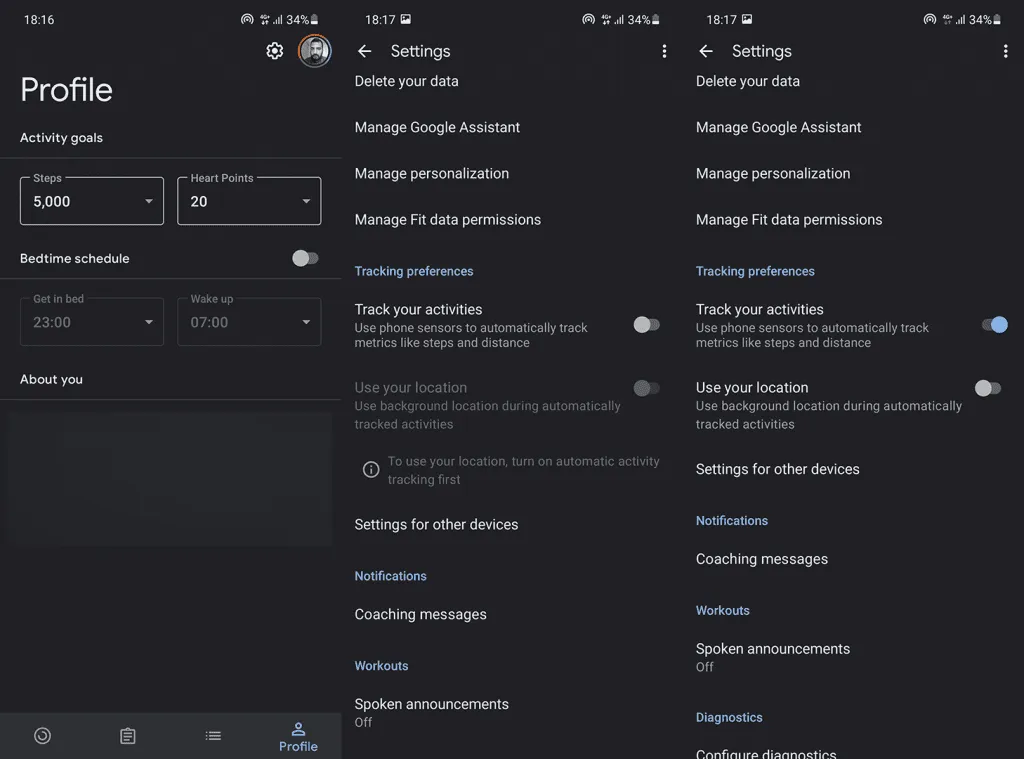This screenshot has height=759, width=1024.
Task: Open the Home rings tab icon
Action: [x=42, y=735]
